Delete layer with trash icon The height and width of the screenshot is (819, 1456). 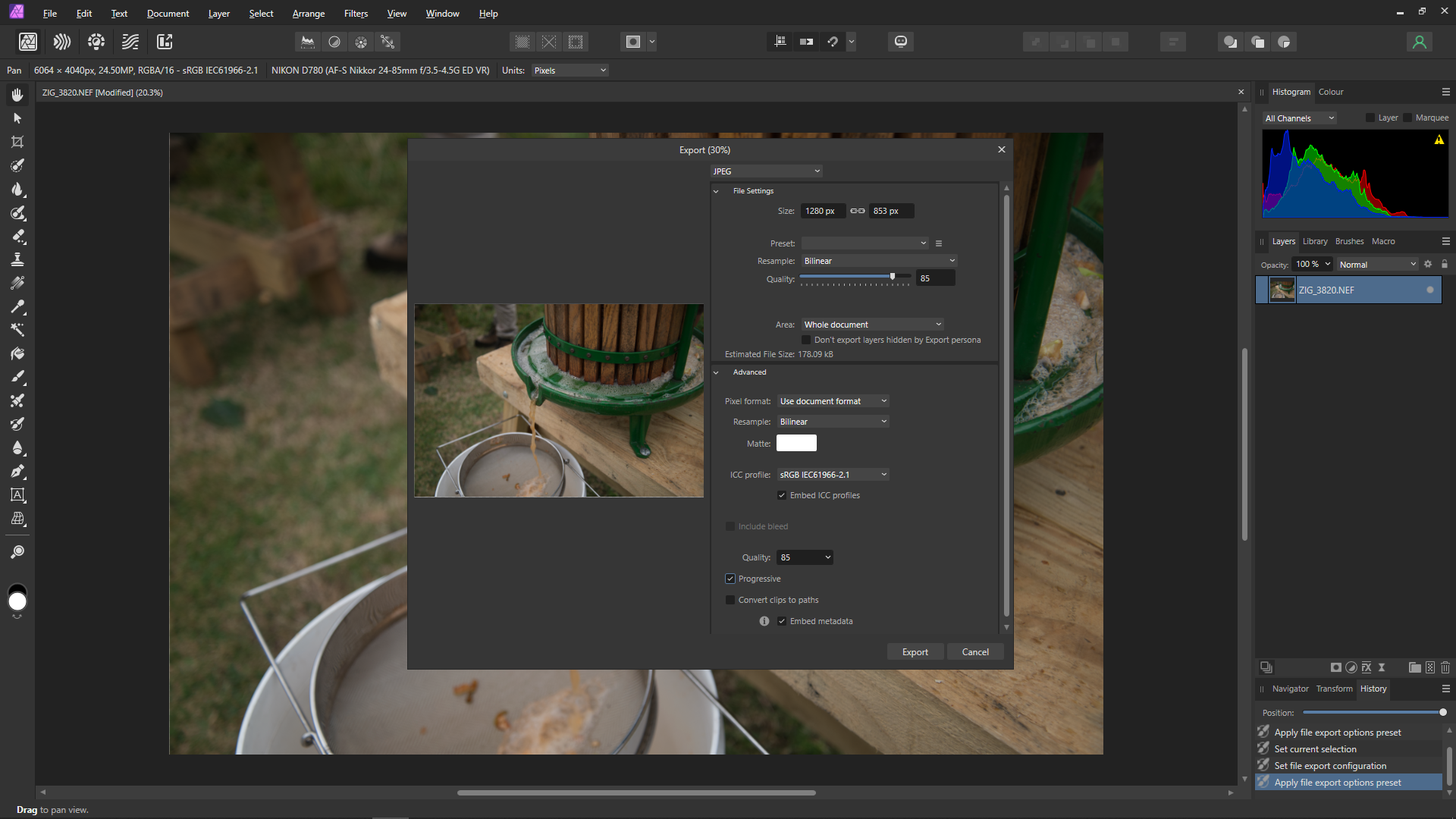point(1445,667)
